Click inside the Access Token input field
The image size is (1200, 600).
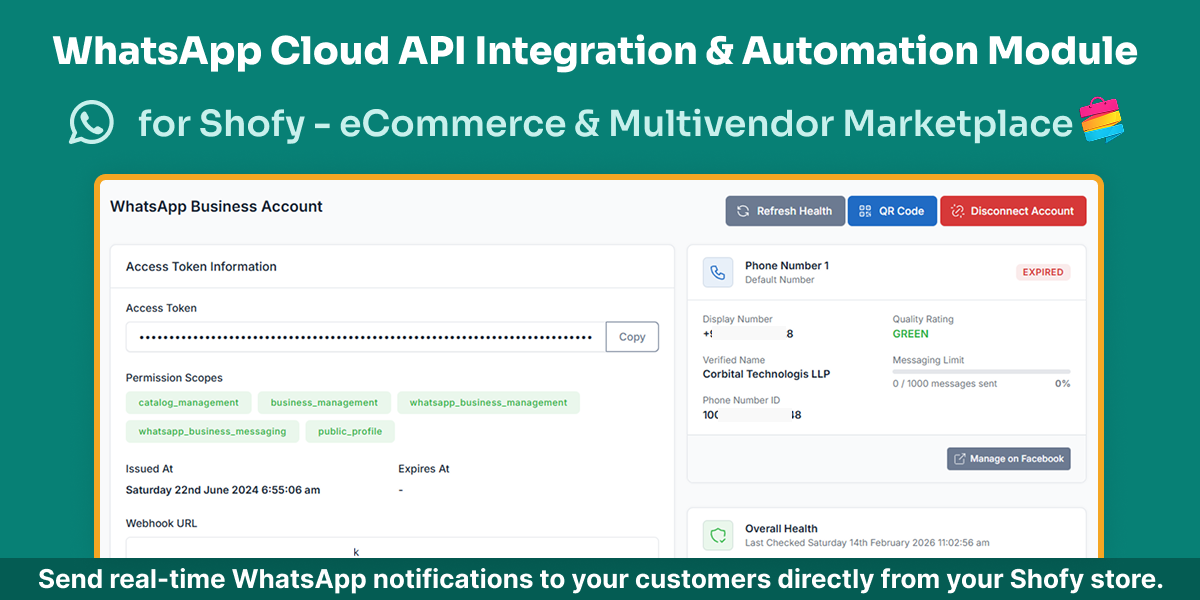(360, 336)
